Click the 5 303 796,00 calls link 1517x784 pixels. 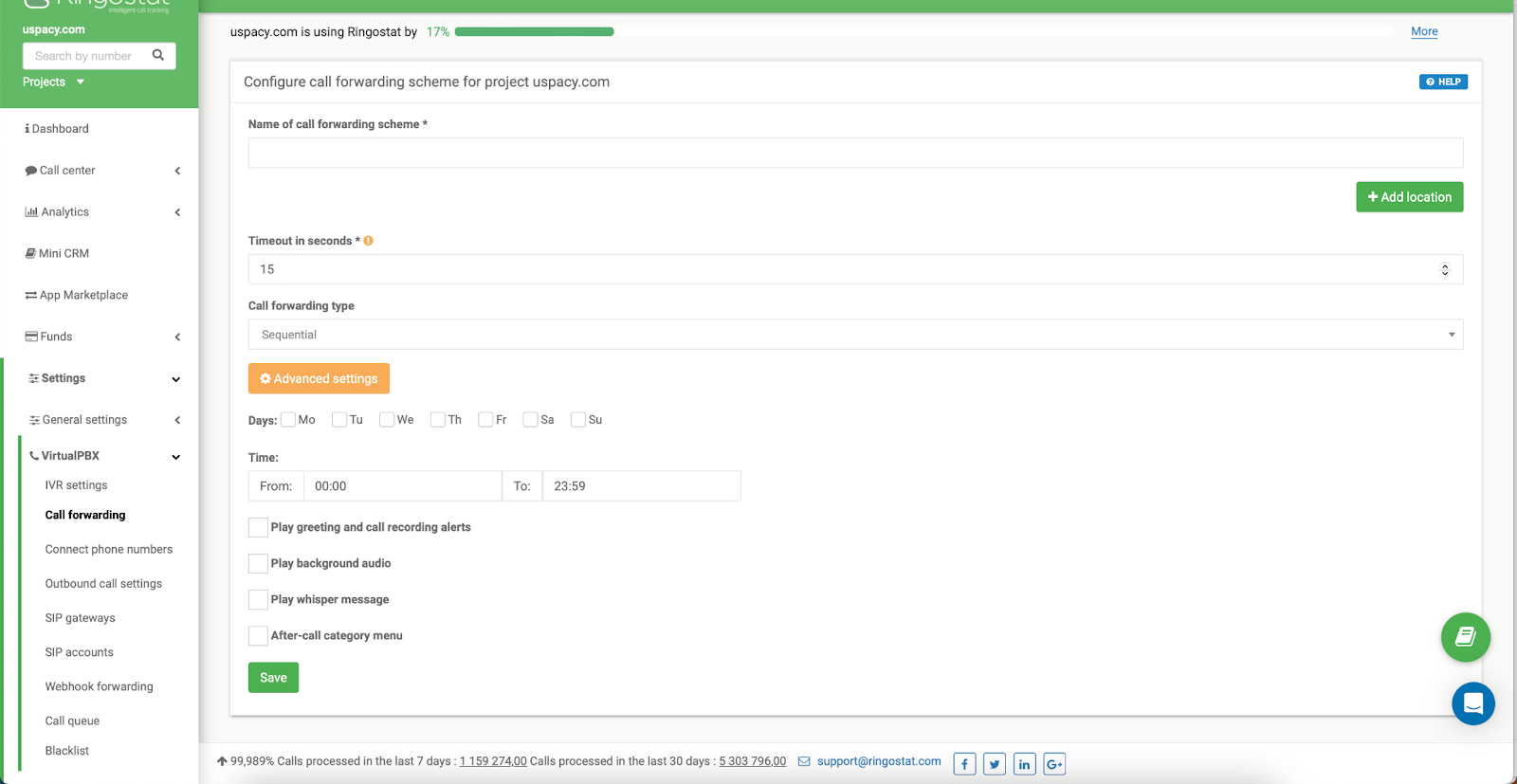(x=752, y=761)
